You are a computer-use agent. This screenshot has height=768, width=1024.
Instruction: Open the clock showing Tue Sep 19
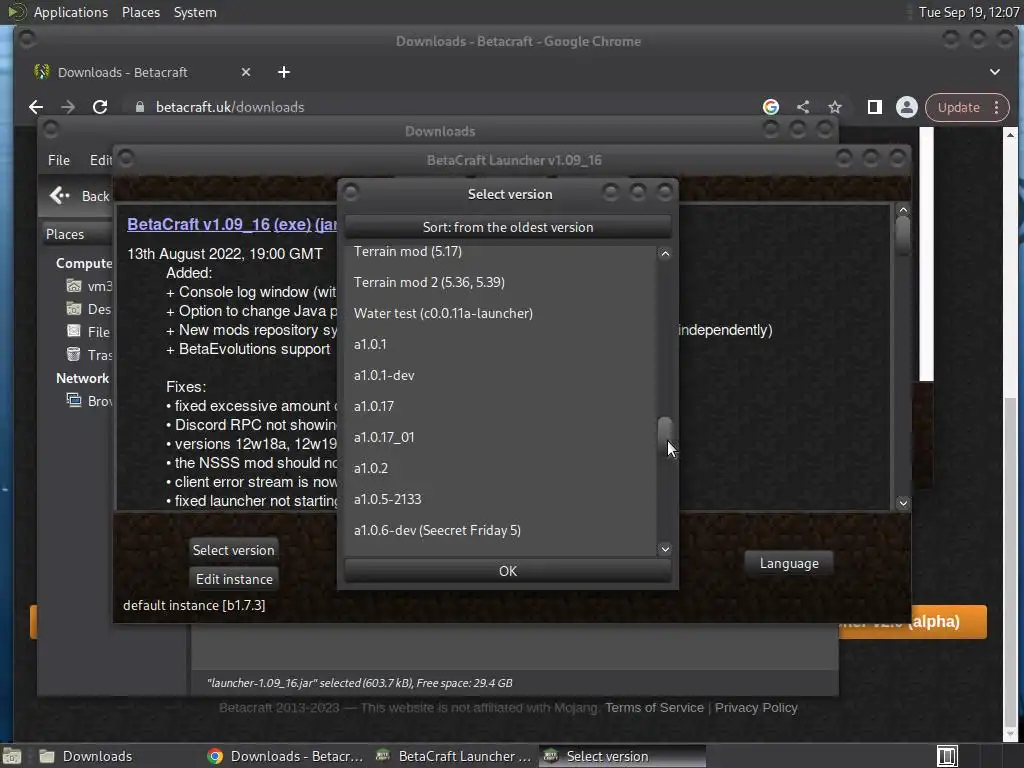click(x=968, y=12)
